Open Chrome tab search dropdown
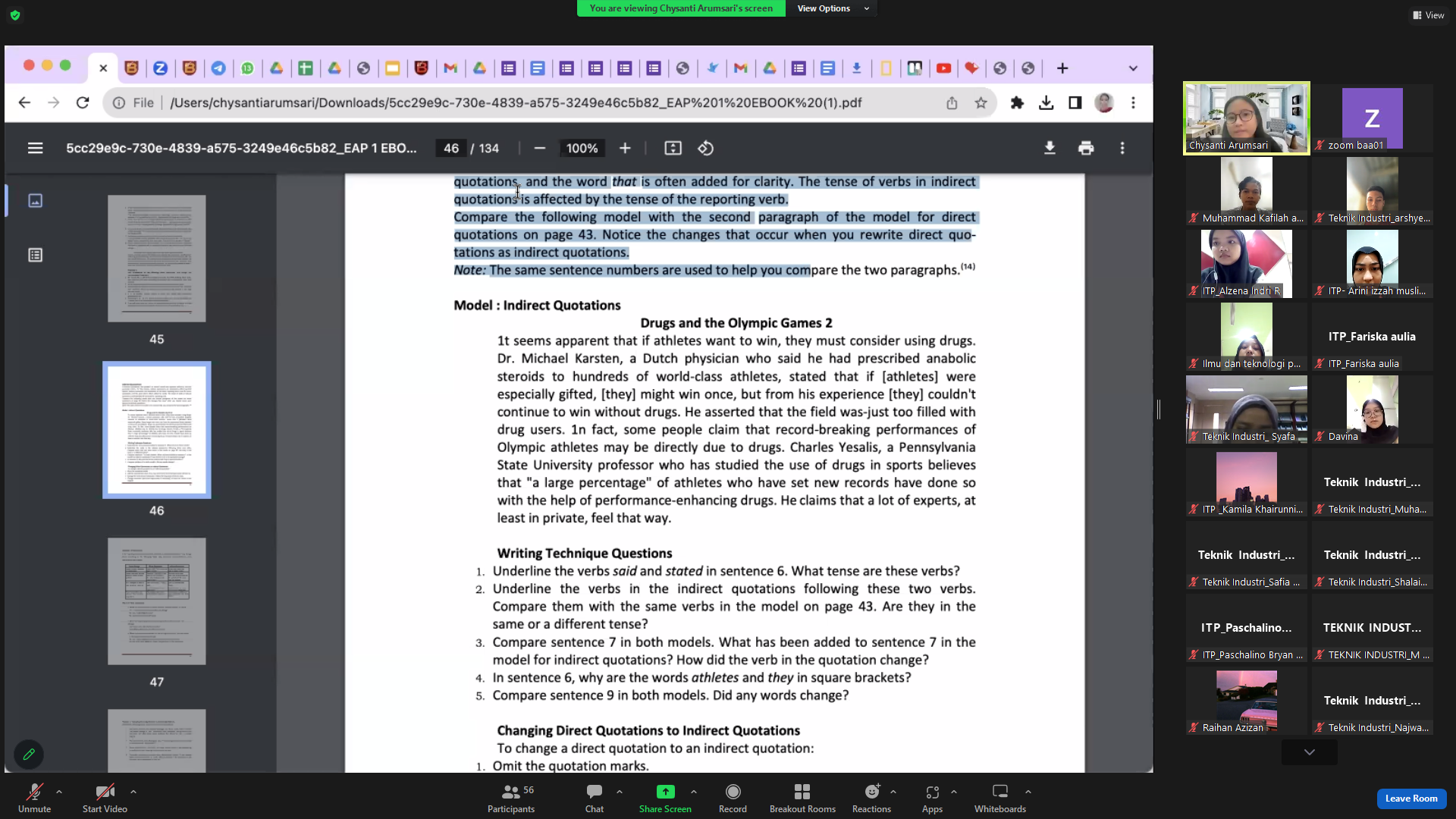1456x819 pixels. [x=1133, y=68]
